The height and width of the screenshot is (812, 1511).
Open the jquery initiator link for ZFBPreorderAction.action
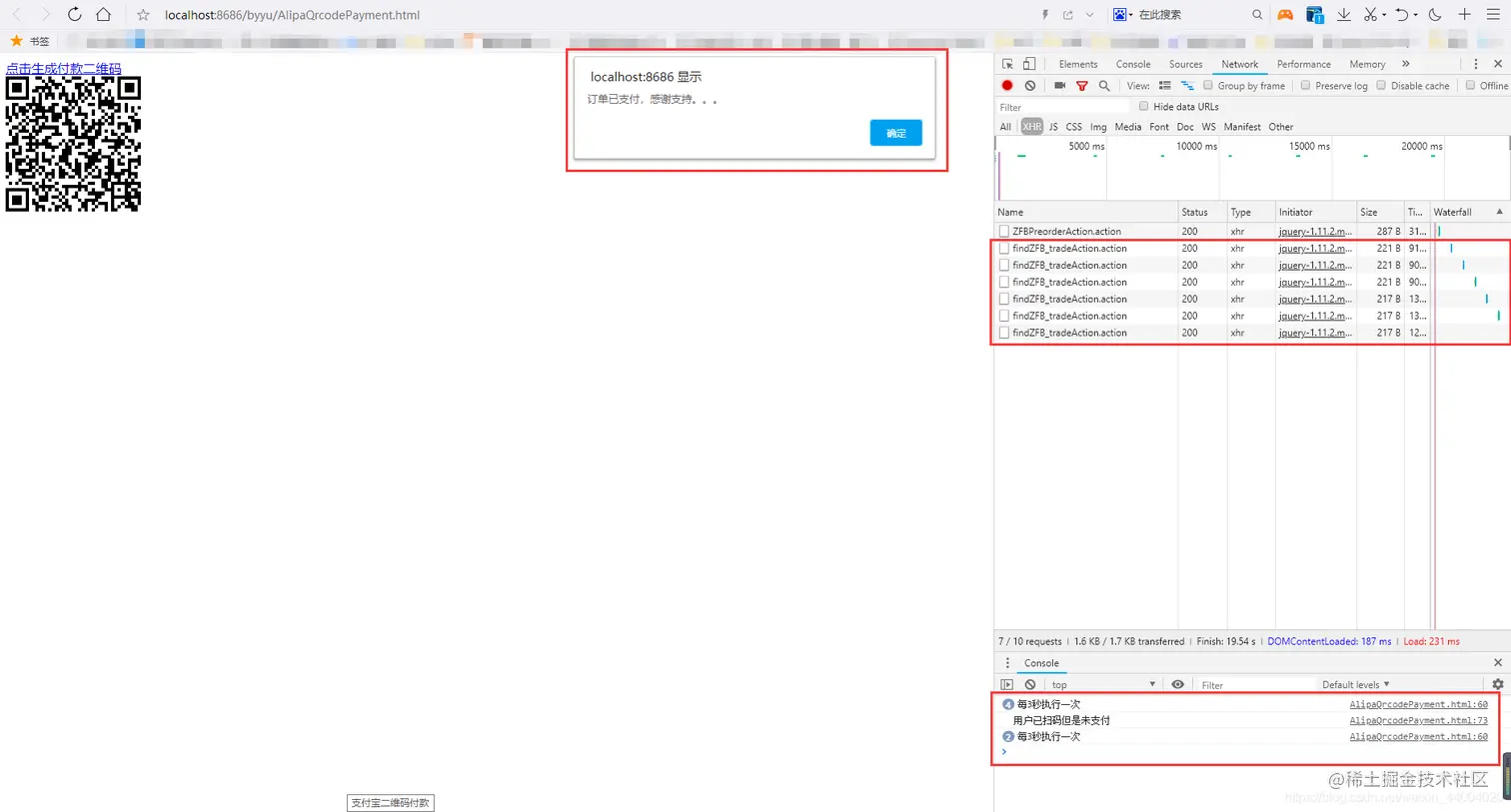(1315, 232)
